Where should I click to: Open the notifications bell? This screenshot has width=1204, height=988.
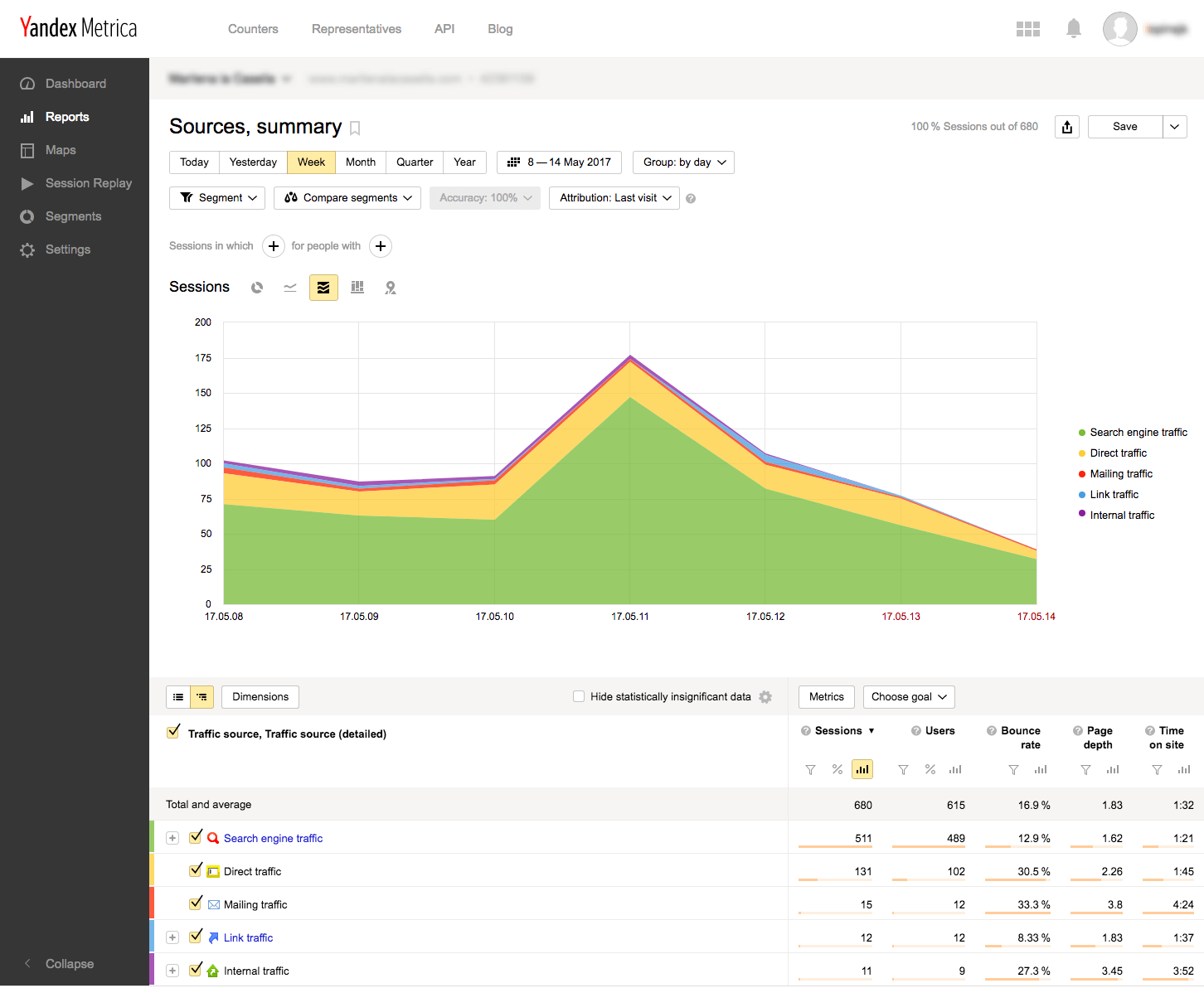point(1074,29)
